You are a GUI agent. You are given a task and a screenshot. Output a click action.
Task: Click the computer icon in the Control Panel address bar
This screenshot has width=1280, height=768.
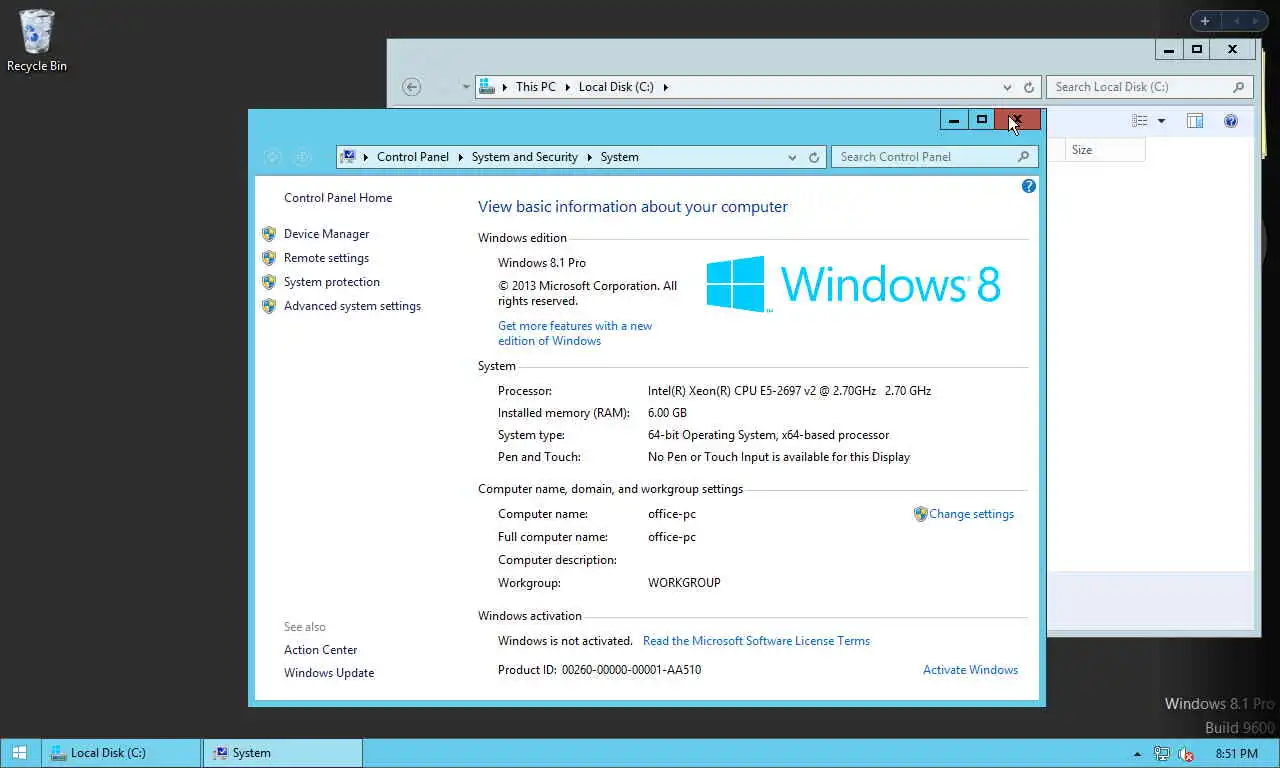(348, 157)
